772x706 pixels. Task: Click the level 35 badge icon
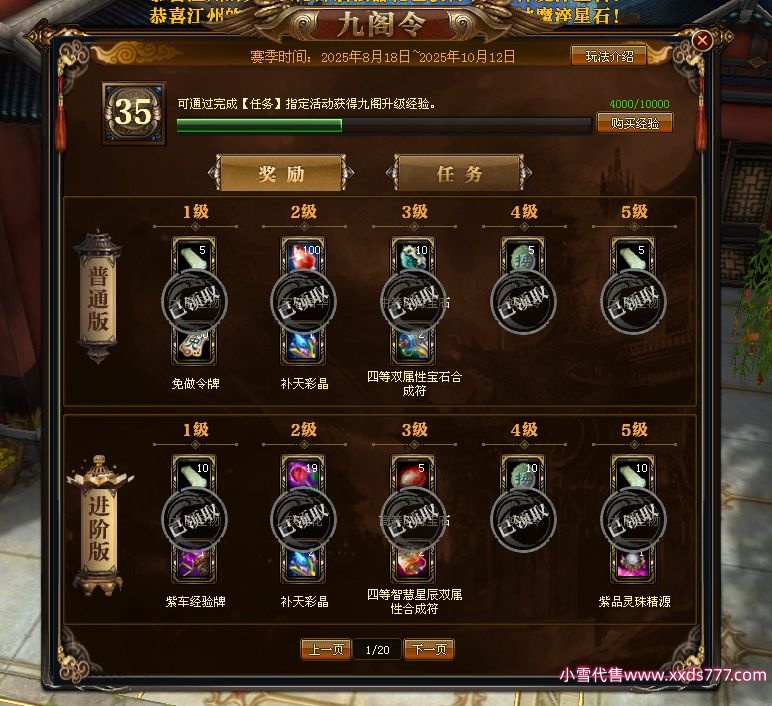tap(133, 114)
